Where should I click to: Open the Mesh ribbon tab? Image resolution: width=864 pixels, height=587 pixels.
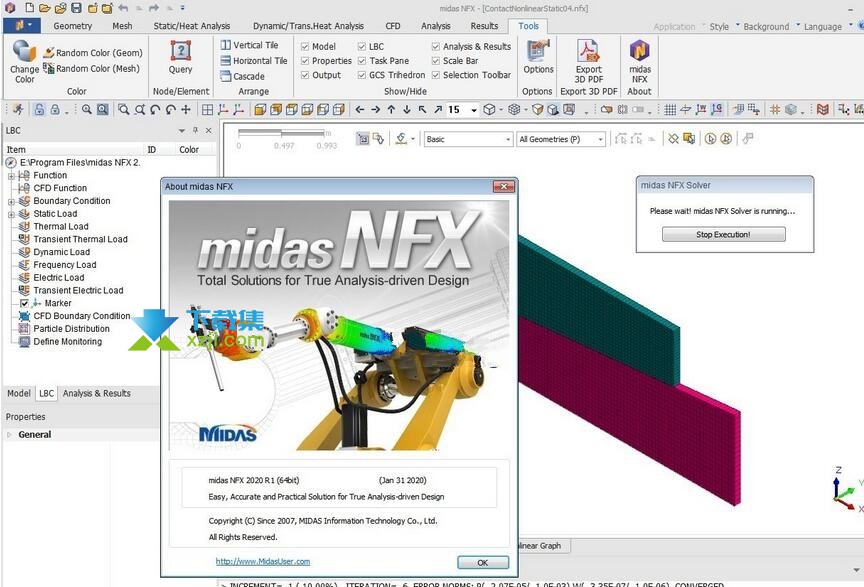[122, 26]
